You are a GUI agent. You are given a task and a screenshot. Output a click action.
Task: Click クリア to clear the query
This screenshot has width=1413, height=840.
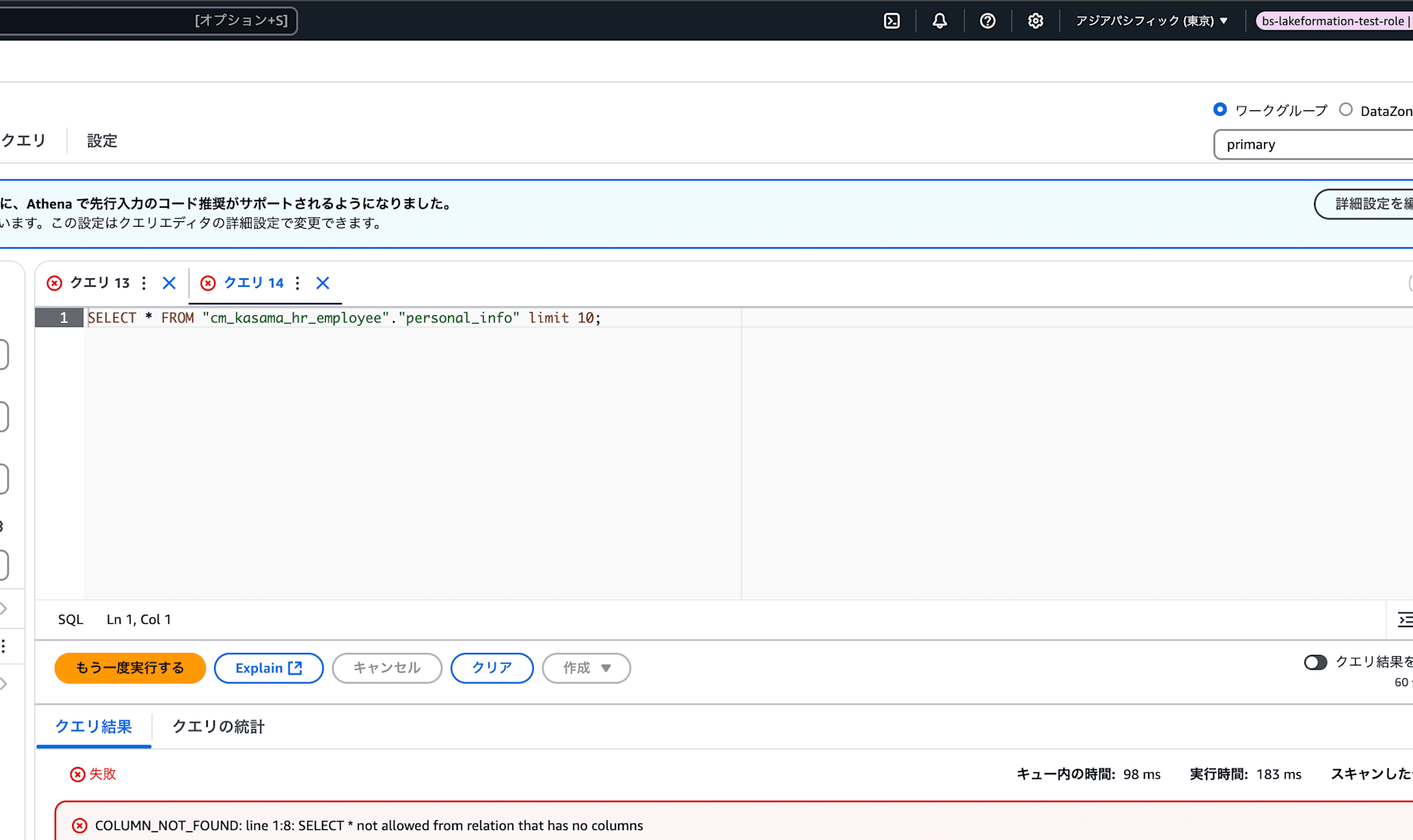click(491, 667)
